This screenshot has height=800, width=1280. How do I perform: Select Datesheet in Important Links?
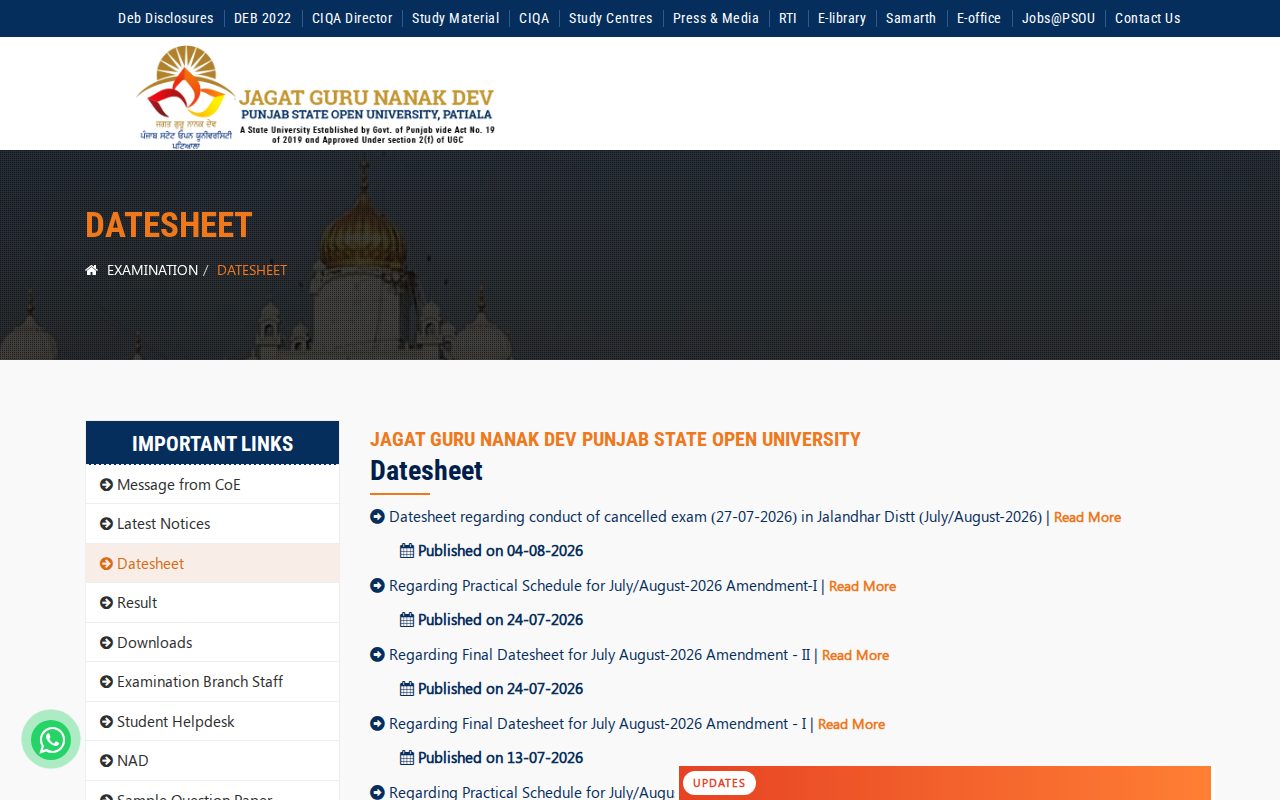tap(212, 564)
